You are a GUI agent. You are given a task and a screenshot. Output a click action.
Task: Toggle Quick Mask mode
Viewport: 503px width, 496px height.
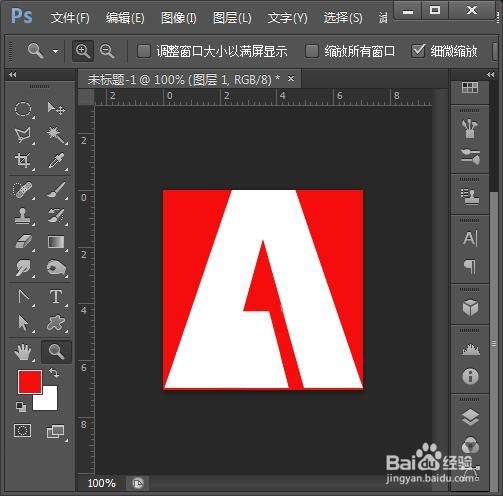[23, 430]
